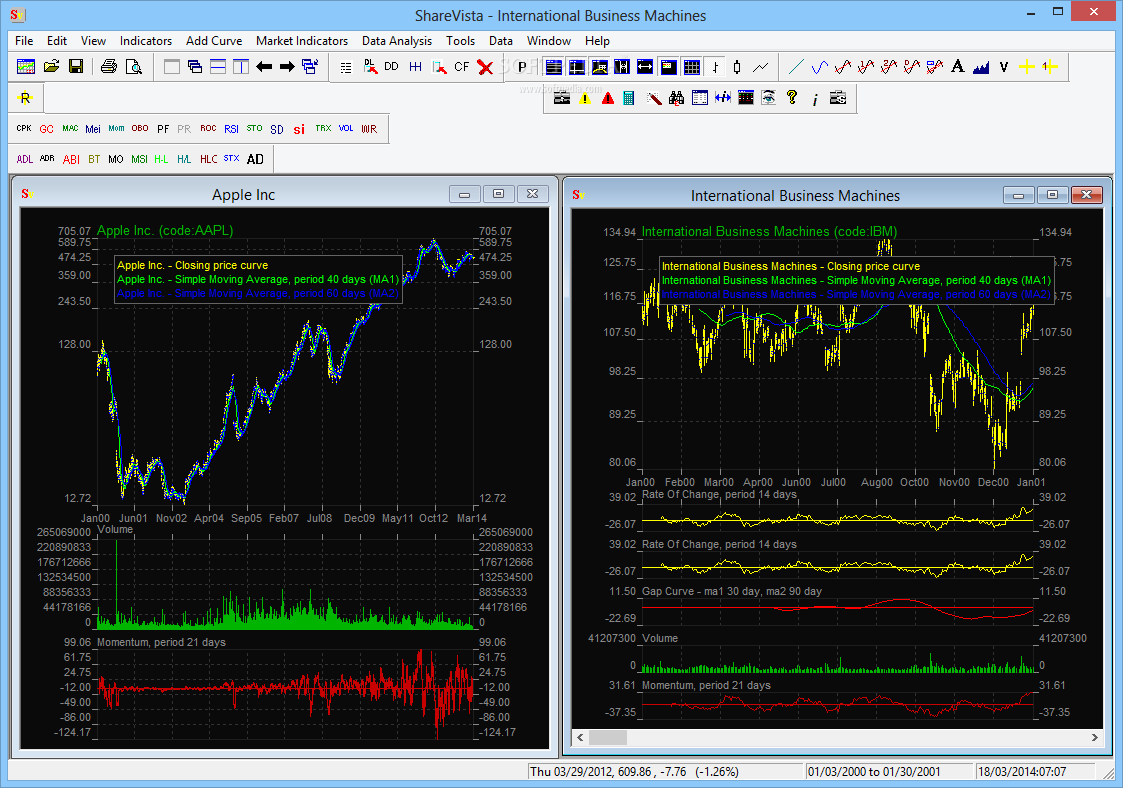Open the Data Analysis menu

[x=397, y=41]
